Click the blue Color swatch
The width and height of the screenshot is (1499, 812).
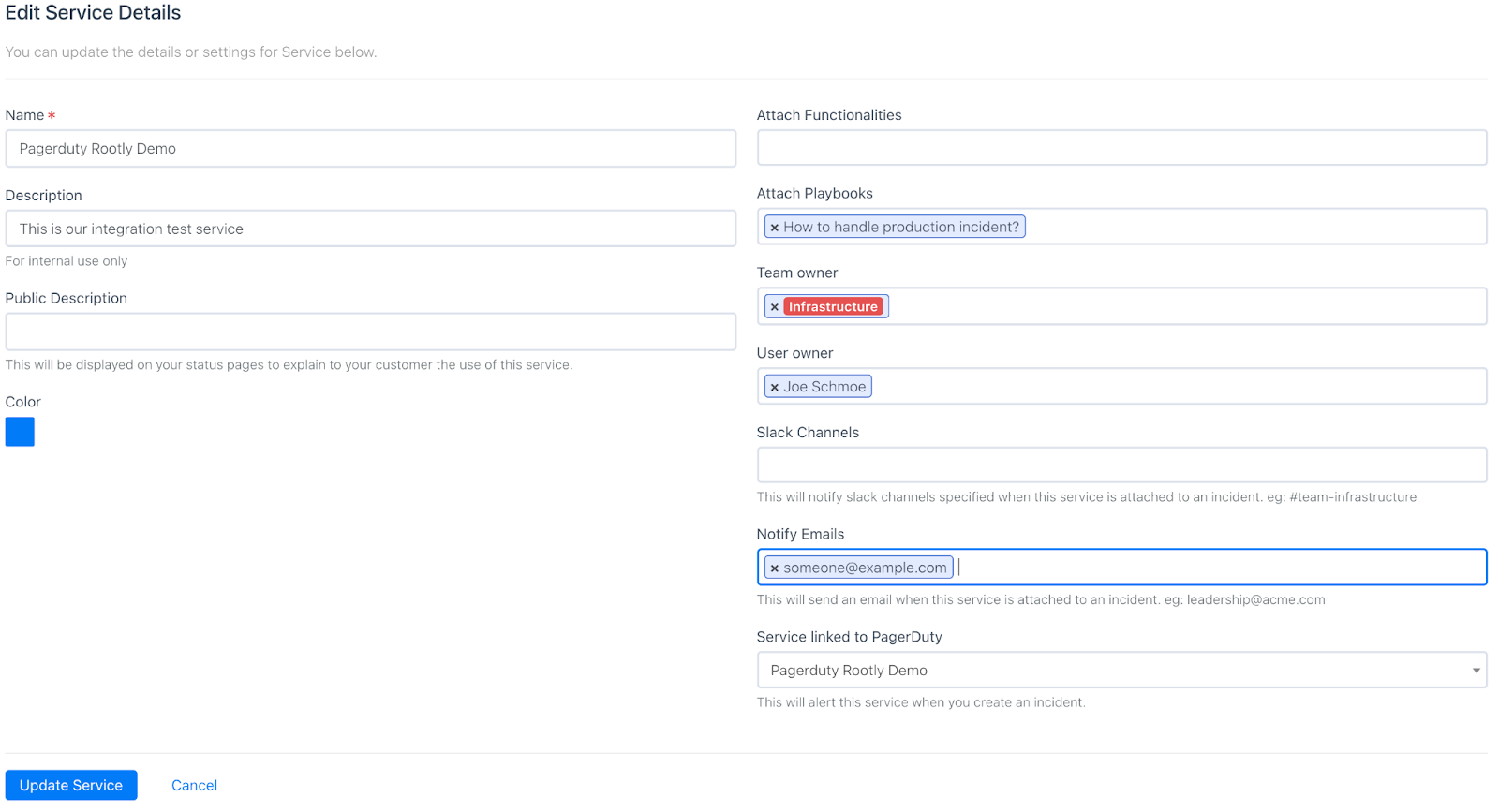(x=20, y=432)
